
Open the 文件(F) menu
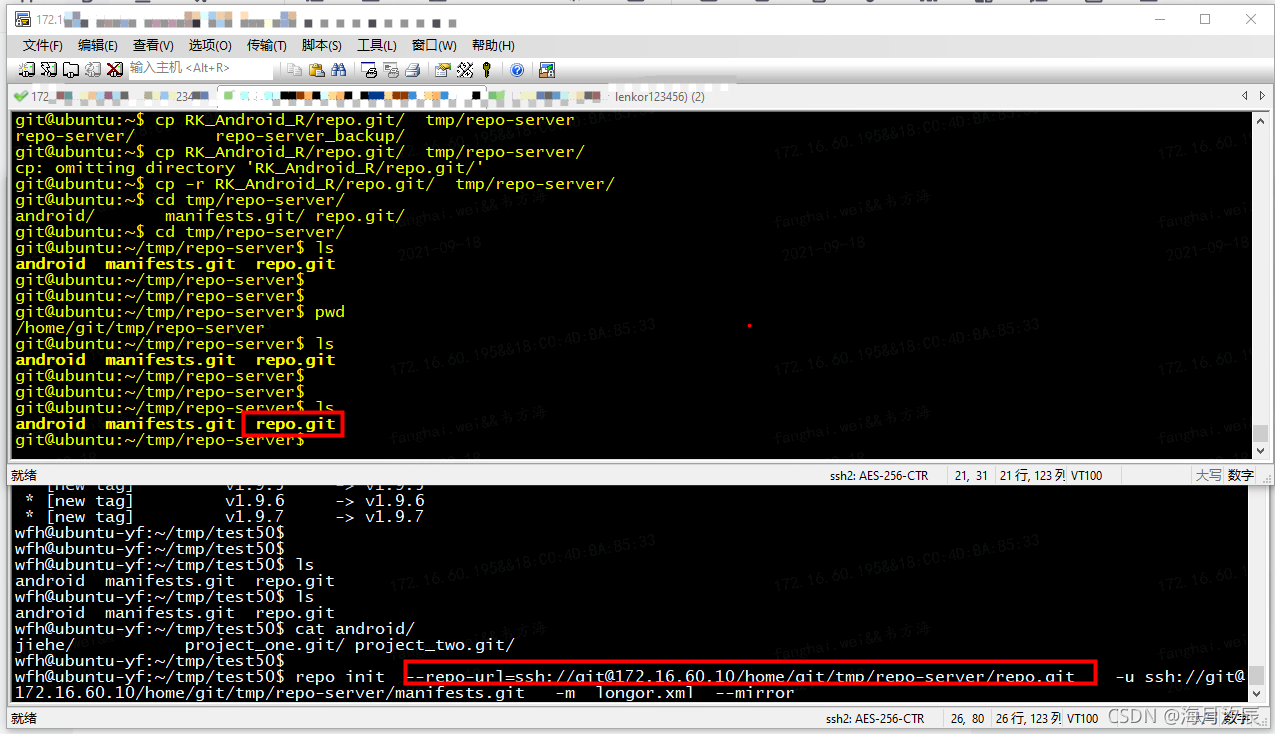pos(43,45)
